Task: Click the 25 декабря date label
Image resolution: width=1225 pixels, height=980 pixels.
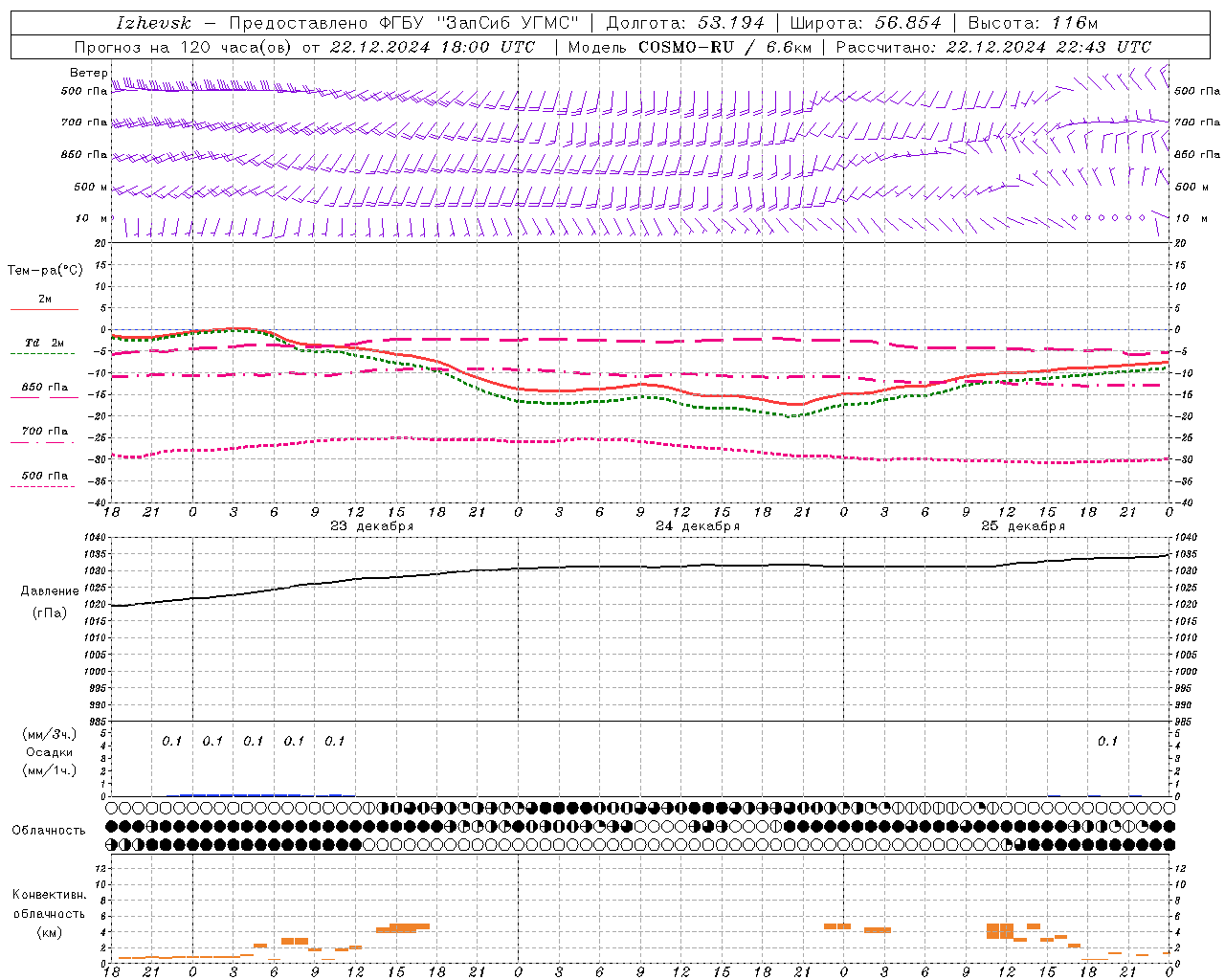Action: point(1023,526)
